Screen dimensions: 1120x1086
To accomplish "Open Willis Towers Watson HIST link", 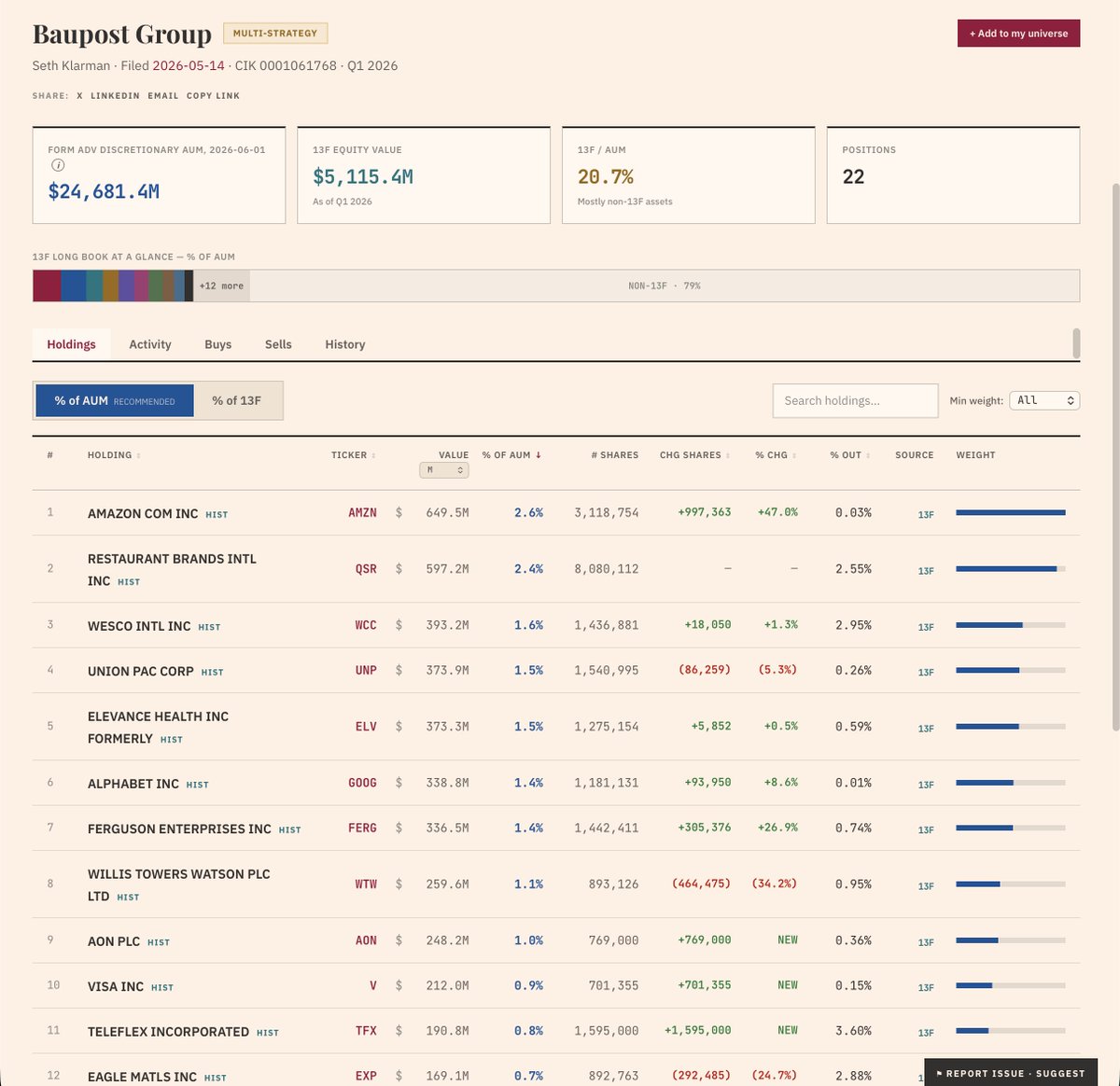I will tap(128, 897).
